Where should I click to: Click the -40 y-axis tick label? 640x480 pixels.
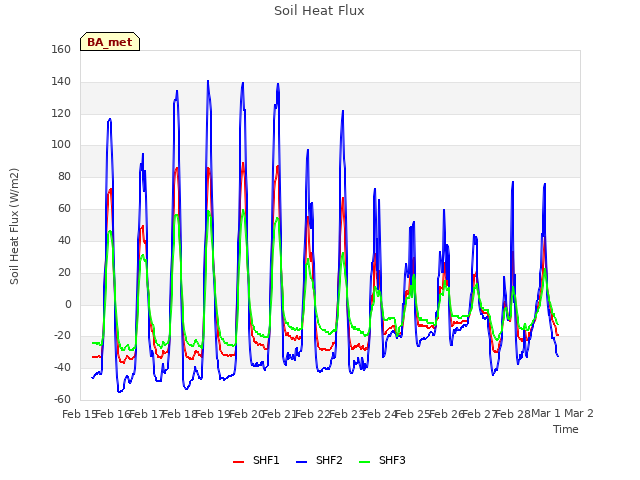click(62, 367)
